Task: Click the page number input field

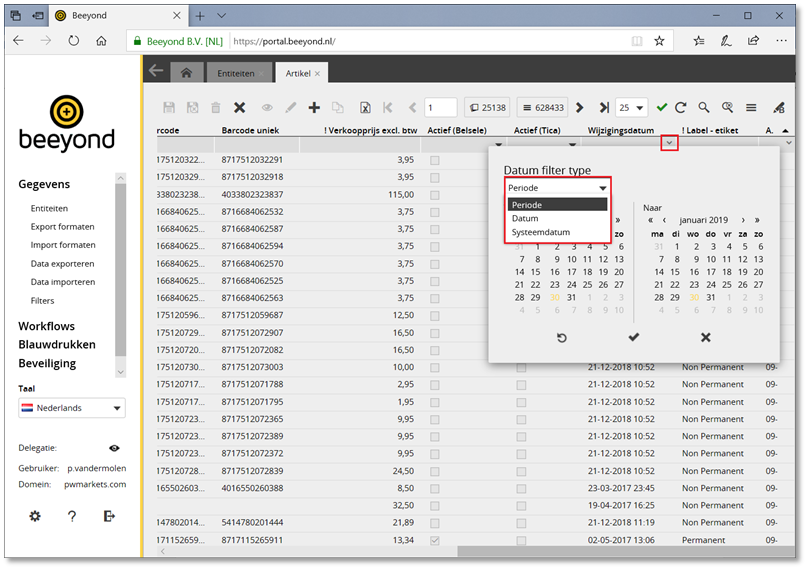Action: tap(441, 108)
